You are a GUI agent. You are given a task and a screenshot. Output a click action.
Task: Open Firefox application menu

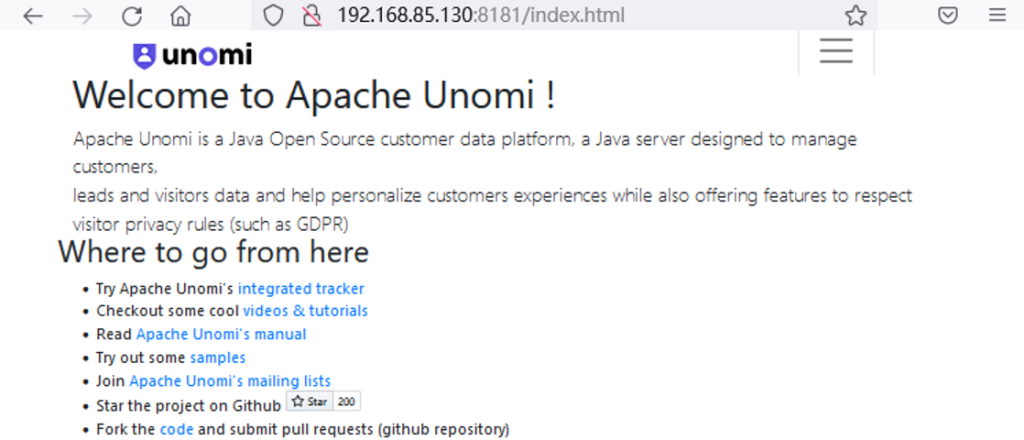[997, 16]
